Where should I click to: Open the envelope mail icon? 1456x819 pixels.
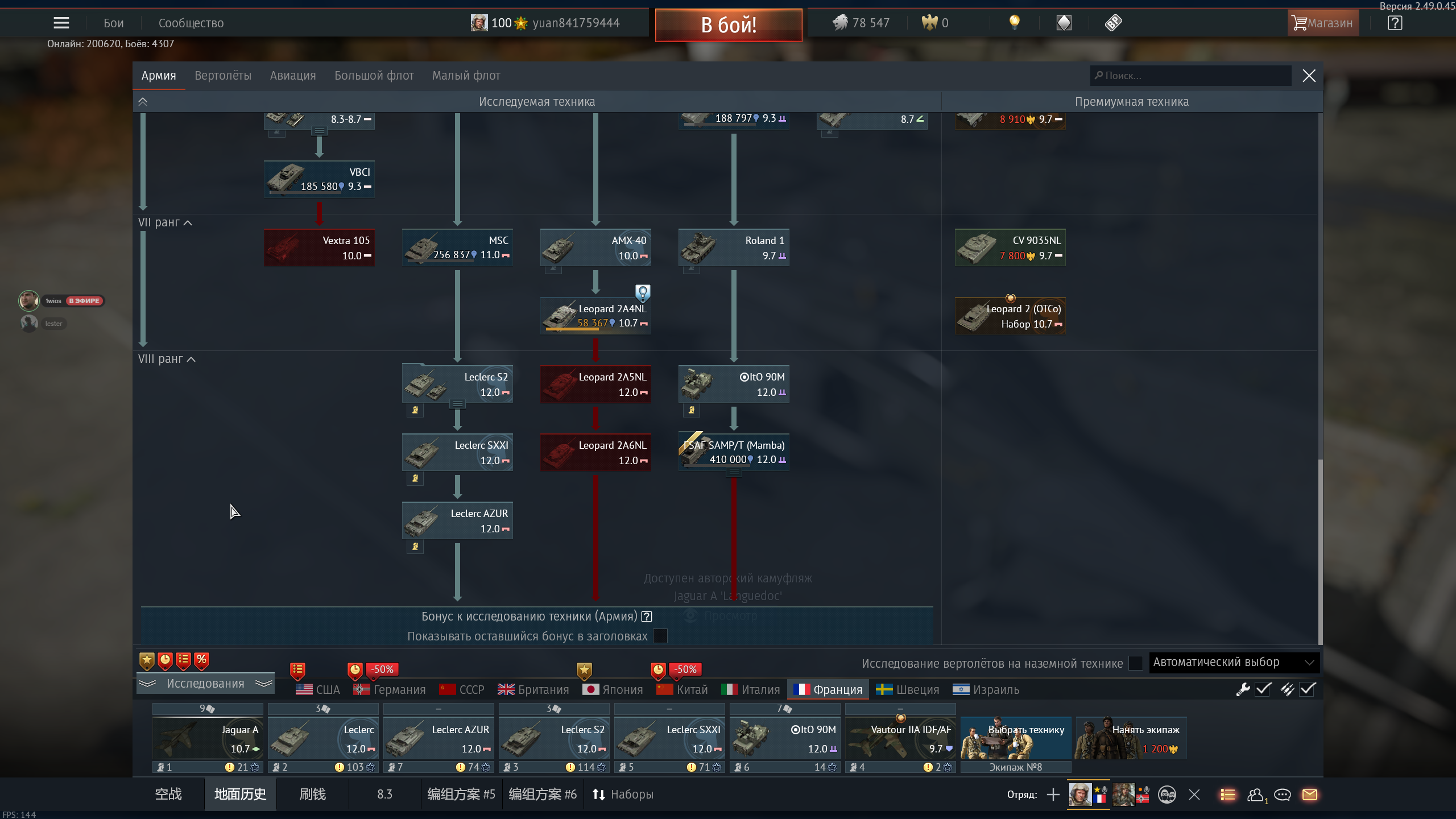pos(1310,795)
